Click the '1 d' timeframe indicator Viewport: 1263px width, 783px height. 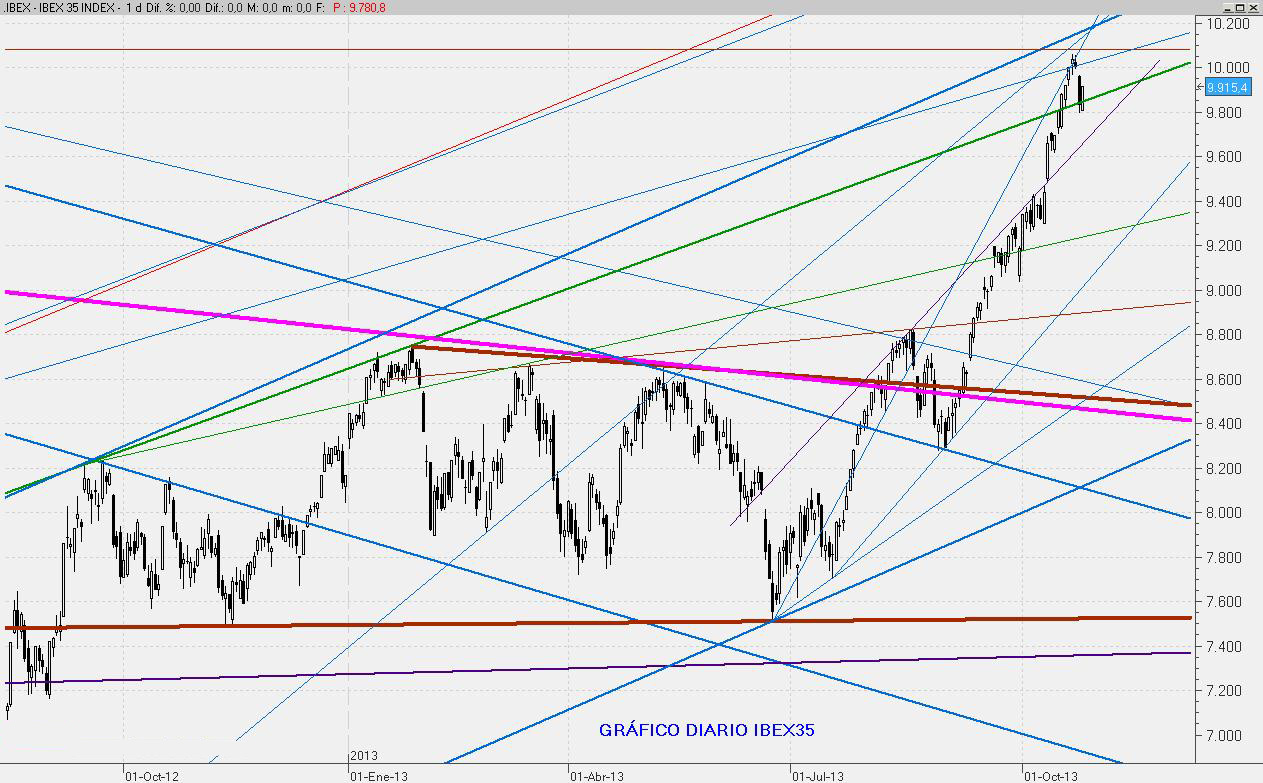pos(131,7)
